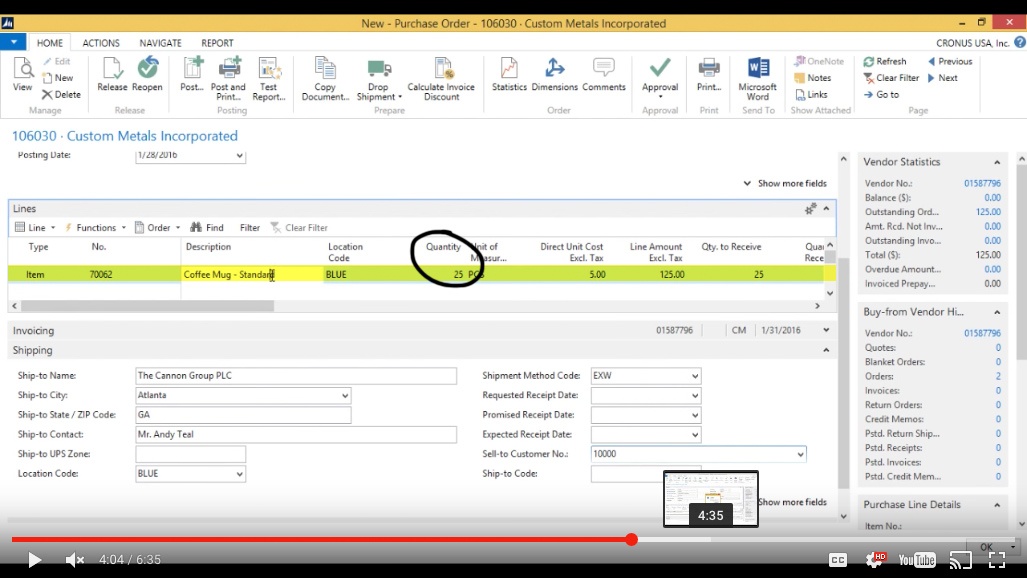Open the Posting Date dropdown
Image resolution: width=1027 pixels, height=578 pixels.
pyautogui.click(x=239, y=156)
